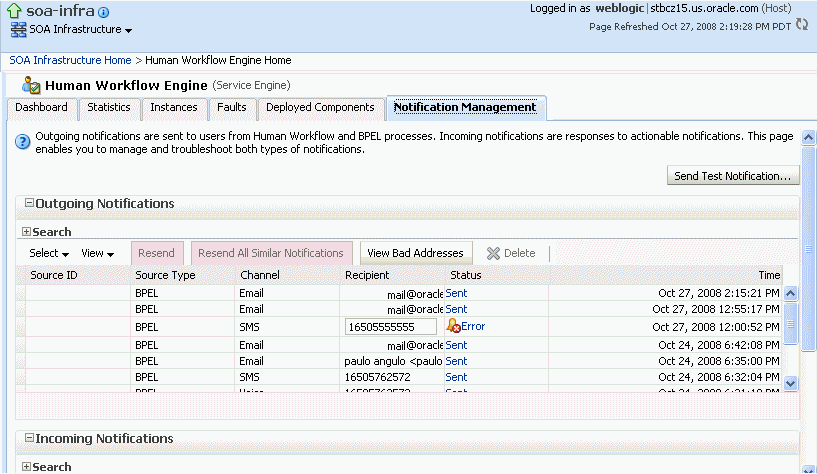Click the green up-arrow soa-infra icon
817x474 pixels.
[x=15, y=10]
